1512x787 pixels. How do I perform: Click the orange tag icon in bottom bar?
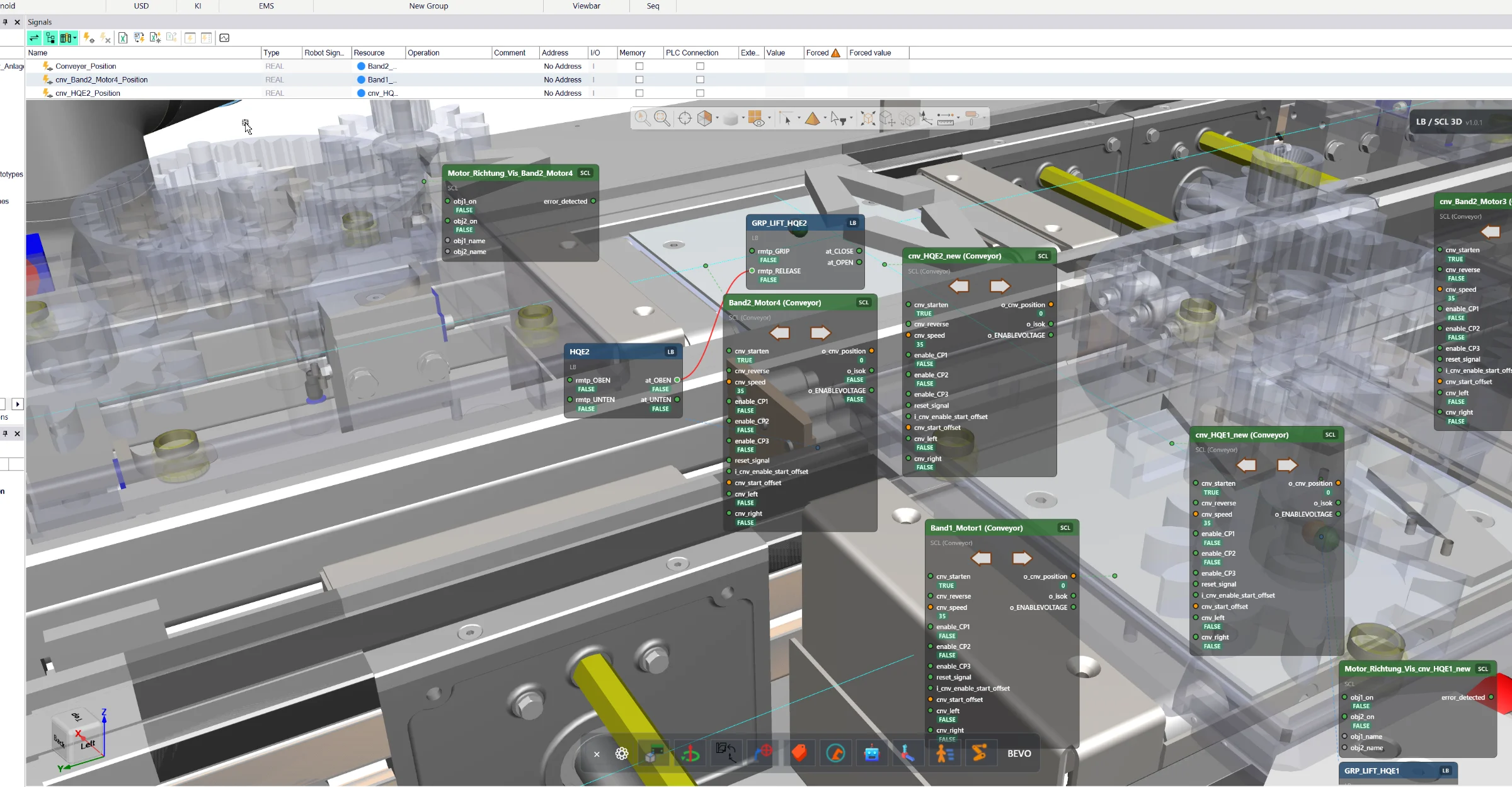point(799,753)
